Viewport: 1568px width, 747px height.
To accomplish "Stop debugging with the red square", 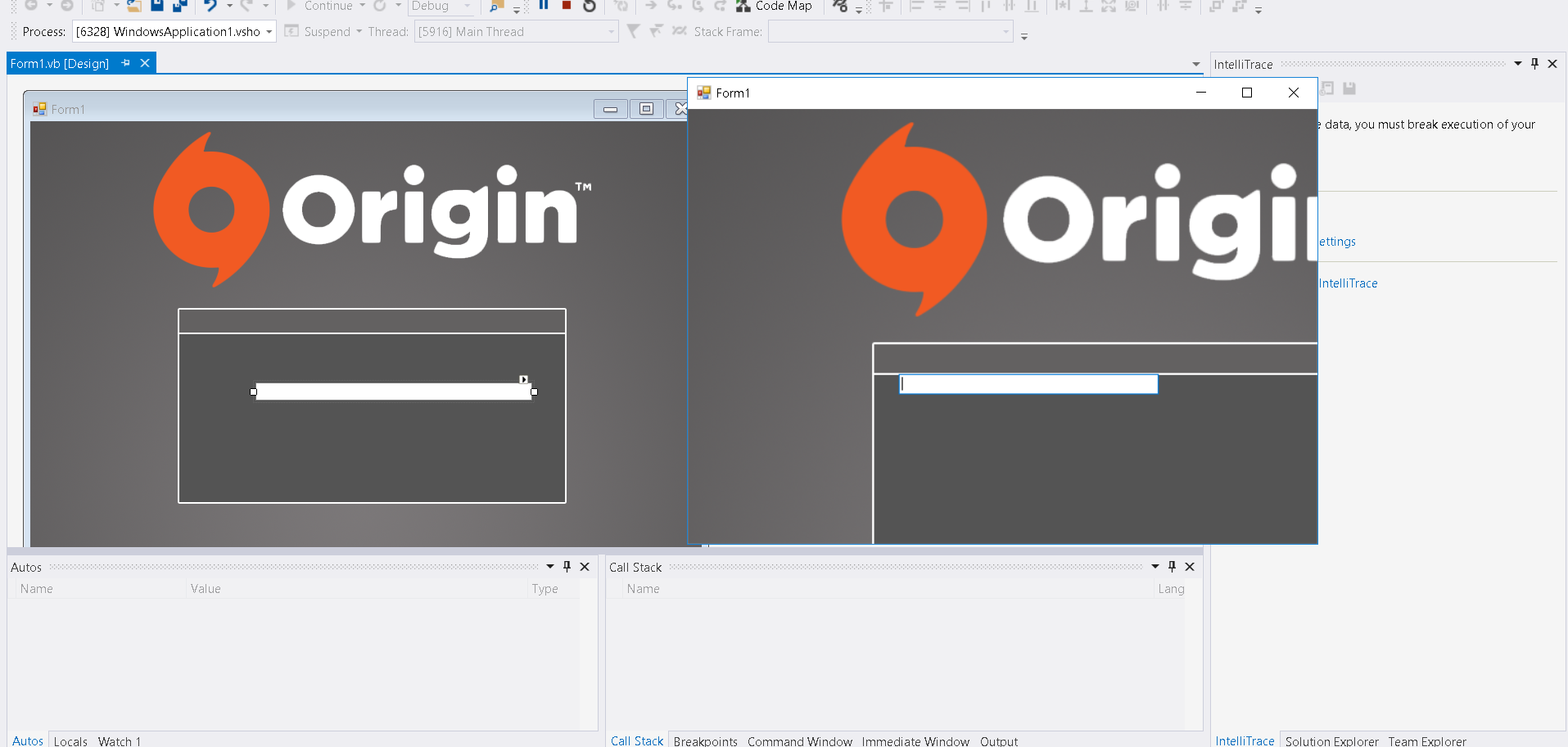I will [x=566, y=5].
